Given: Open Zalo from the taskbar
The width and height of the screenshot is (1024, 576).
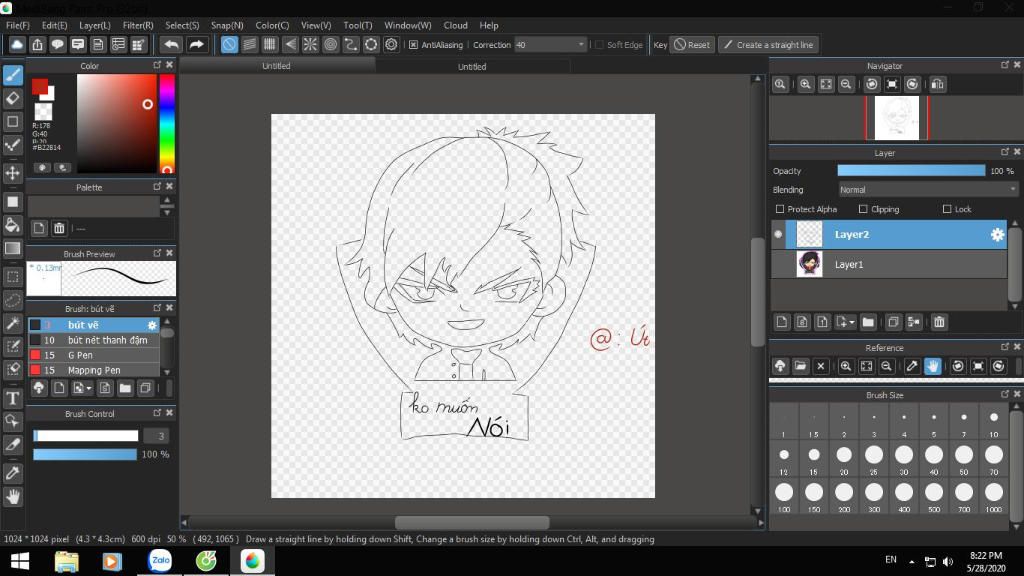Looking at the screenshot, I should [x=160, y=560].
